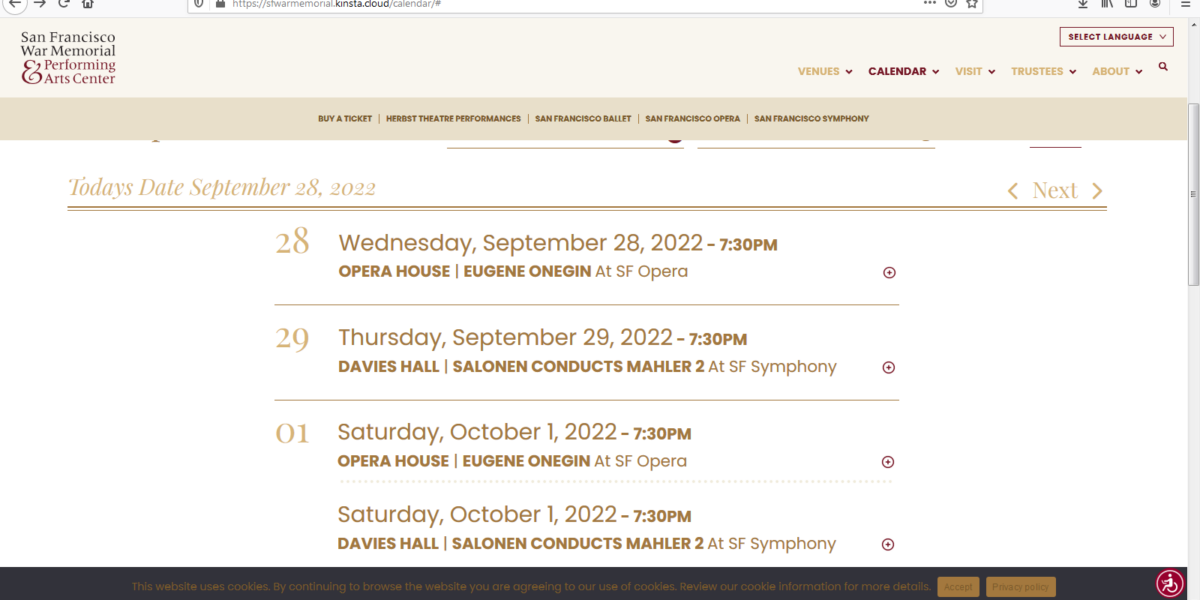Click the San Francisco War Memorial logo
Viewport: 1200px width, 600px height.
68,57
